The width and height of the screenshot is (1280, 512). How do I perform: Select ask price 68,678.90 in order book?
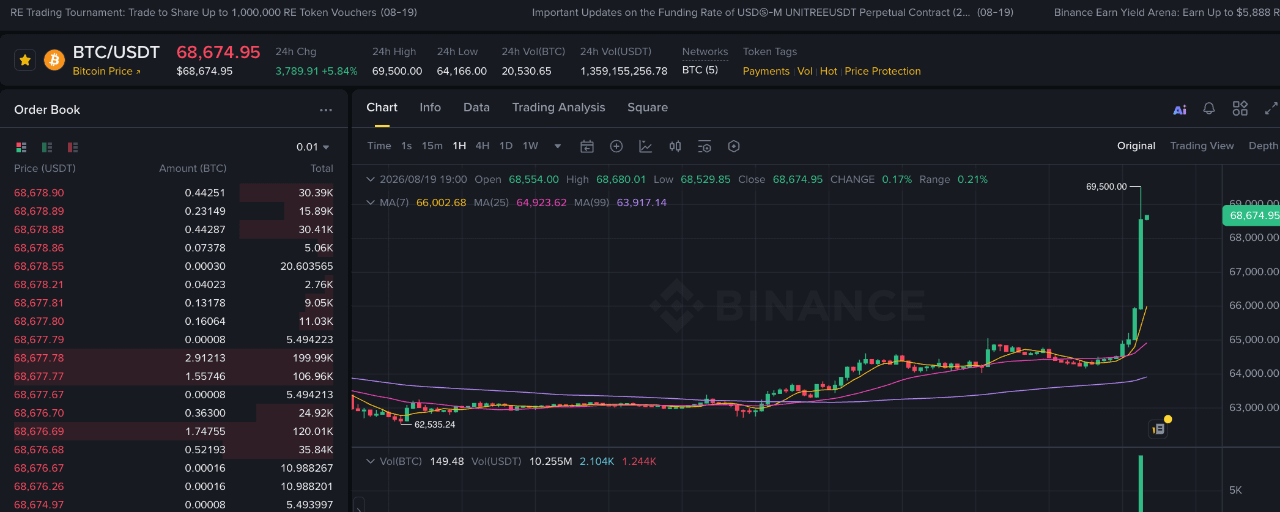39,193
